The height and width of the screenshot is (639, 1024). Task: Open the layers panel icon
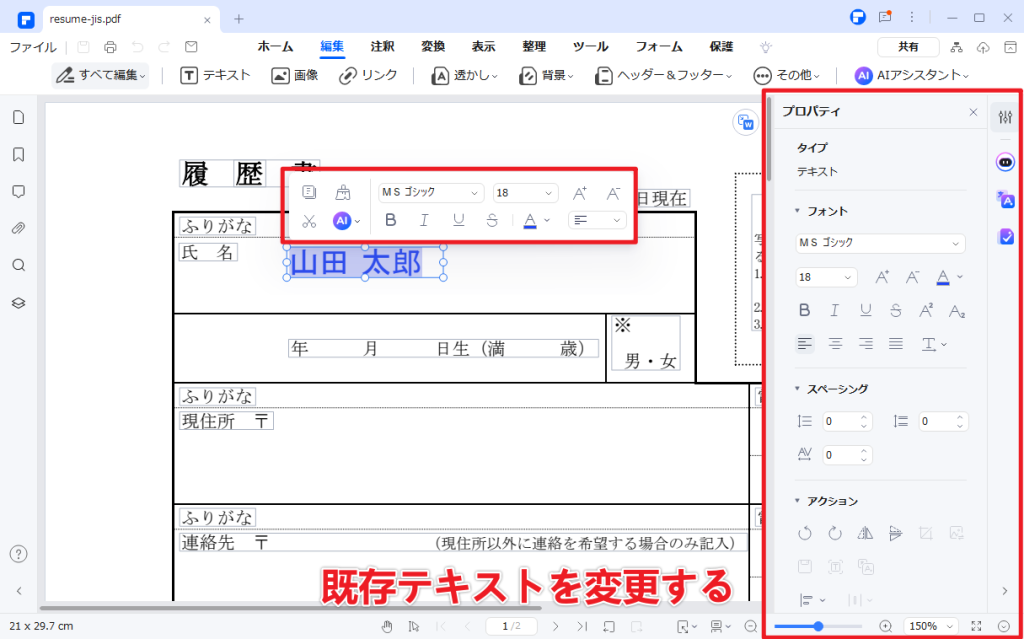[x=18, y=302]
